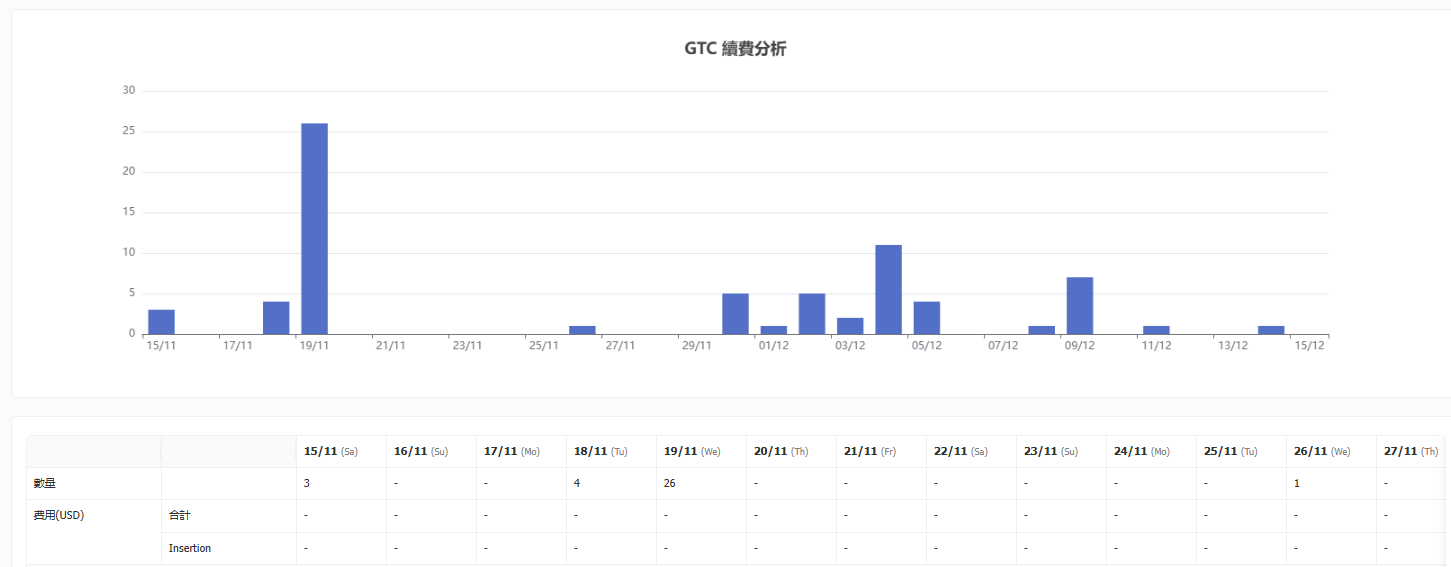The height and width of the screenshot is (567, 1451).
Task: Select the 05/12 bar in the chart
Action: point(926,318)
